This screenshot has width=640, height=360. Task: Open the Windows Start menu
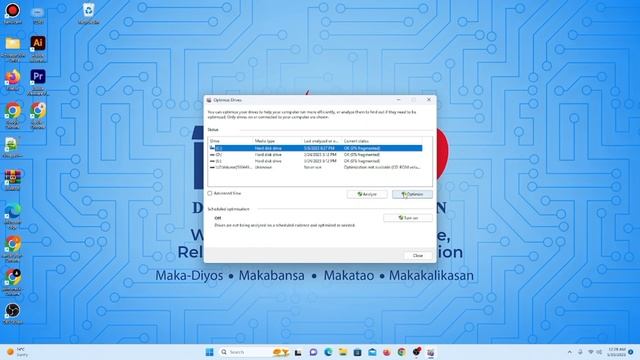[x=210, y=352]
